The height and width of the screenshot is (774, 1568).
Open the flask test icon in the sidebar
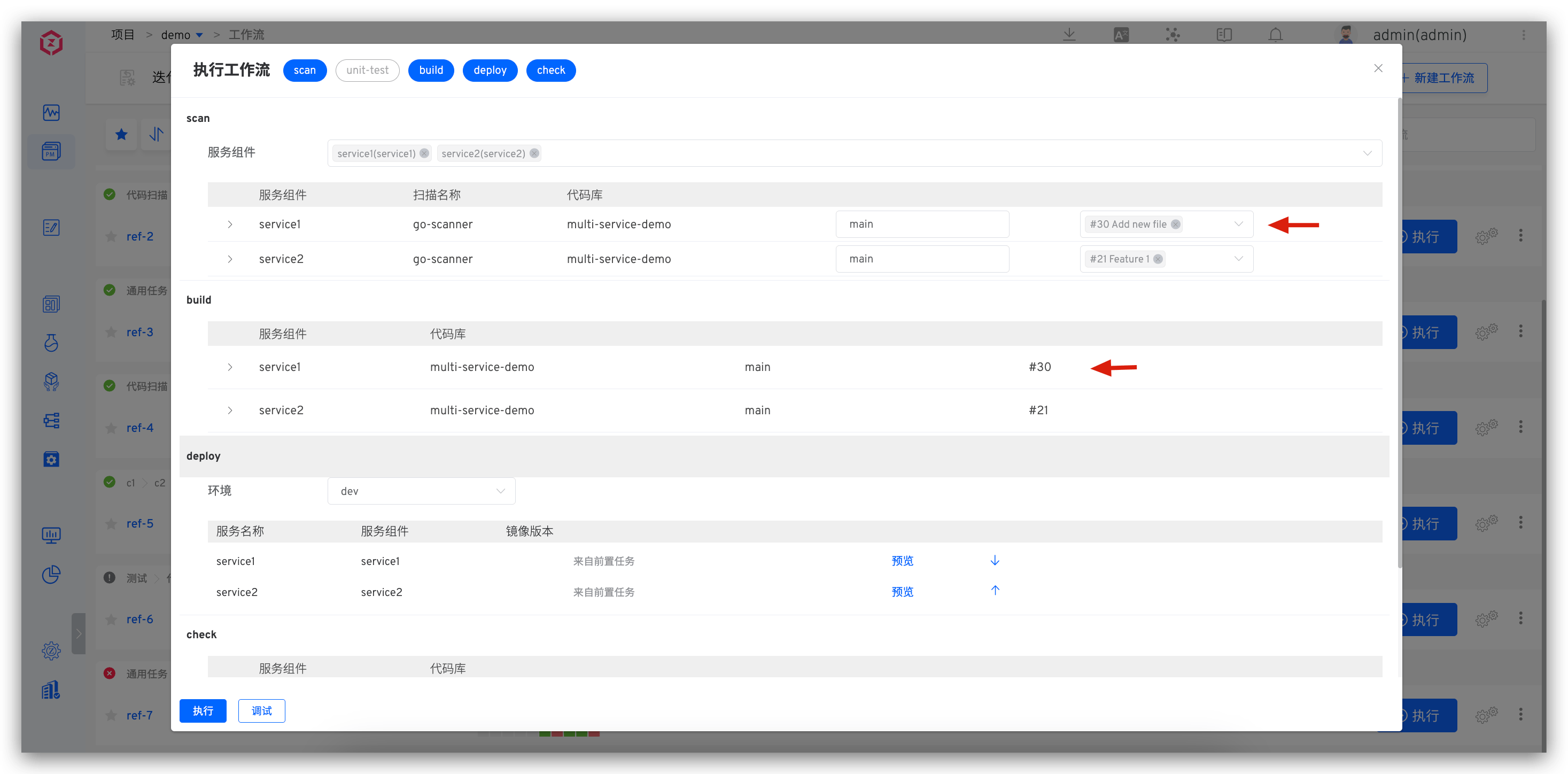pos(51,343)
